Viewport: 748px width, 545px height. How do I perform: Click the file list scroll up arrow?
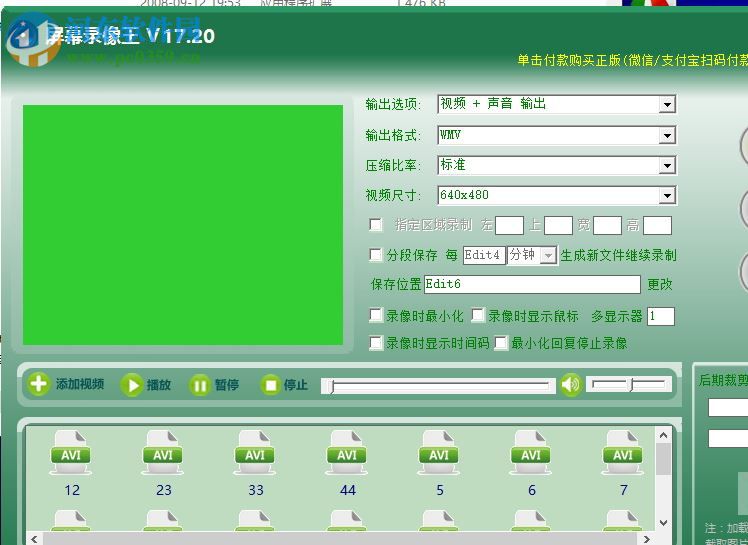click(663, 435)
